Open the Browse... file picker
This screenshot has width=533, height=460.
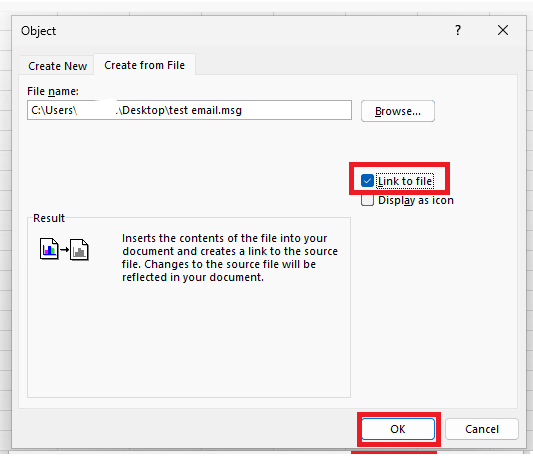(397, 111)
